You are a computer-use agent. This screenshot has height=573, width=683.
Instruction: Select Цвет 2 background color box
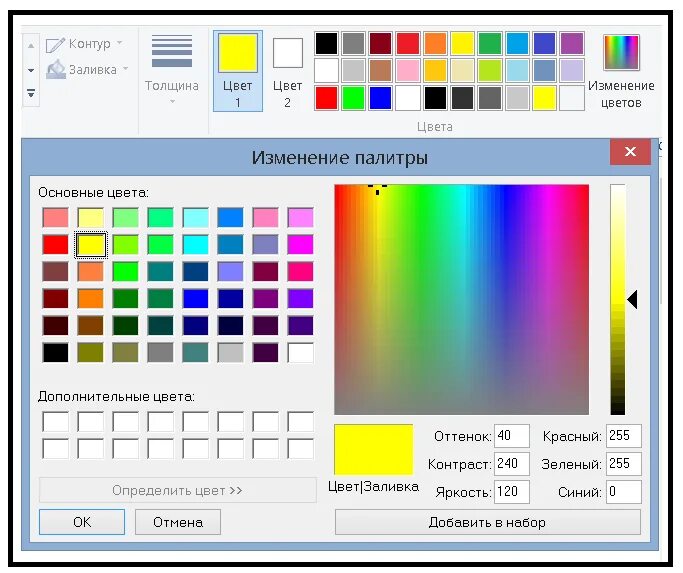coord(287,71)
